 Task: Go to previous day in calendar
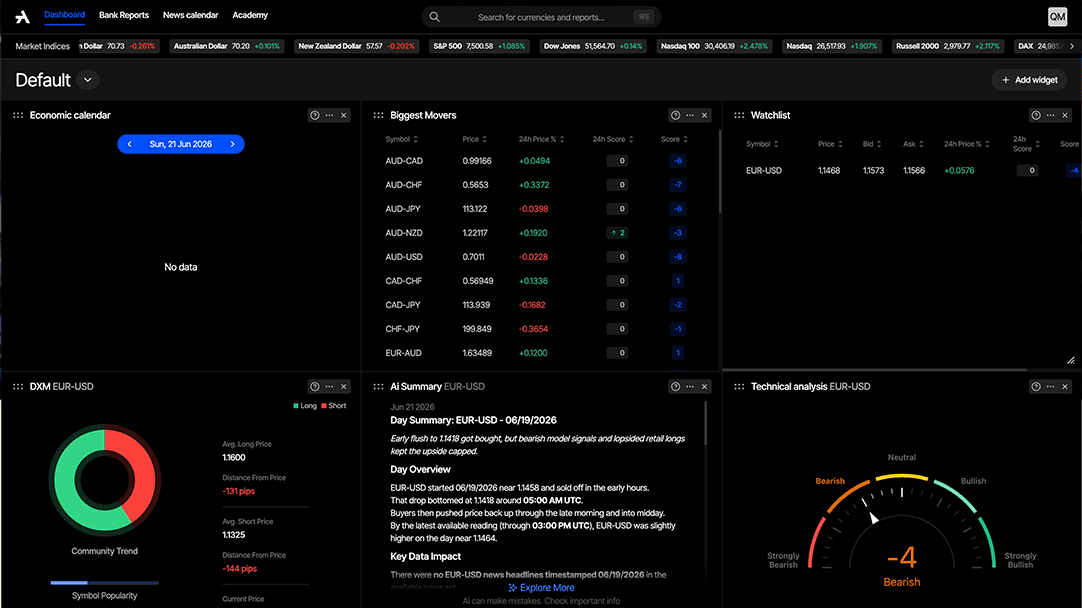click(129, 144)
